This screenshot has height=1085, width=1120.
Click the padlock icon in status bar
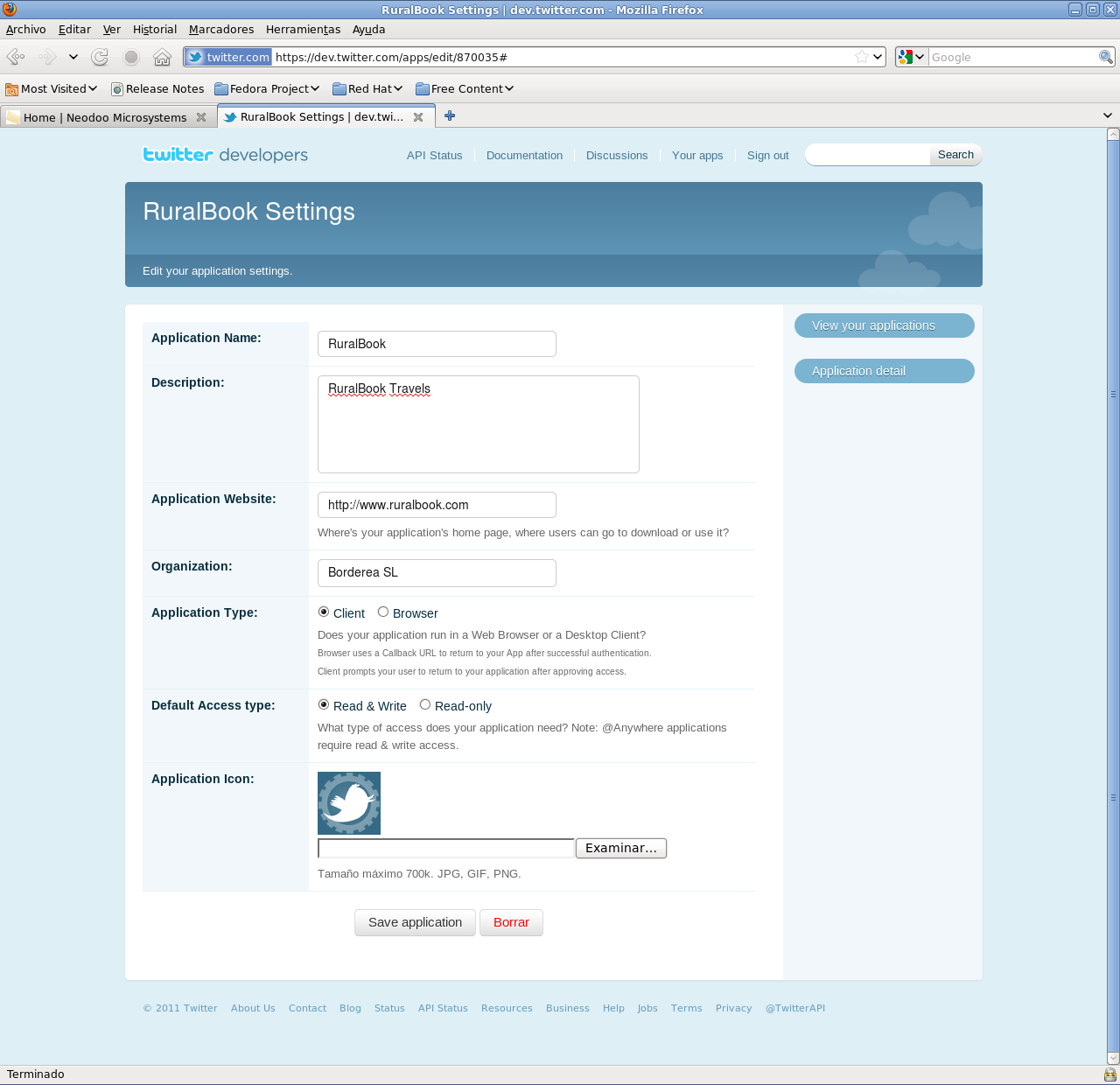point(1109,1074)
